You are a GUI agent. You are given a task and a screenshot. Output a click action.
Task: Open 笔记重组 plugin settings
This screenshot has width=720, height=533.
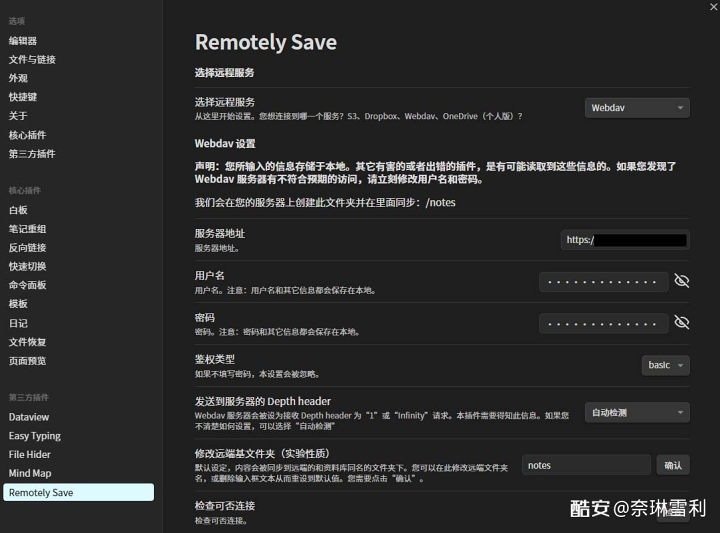[28, 229]
